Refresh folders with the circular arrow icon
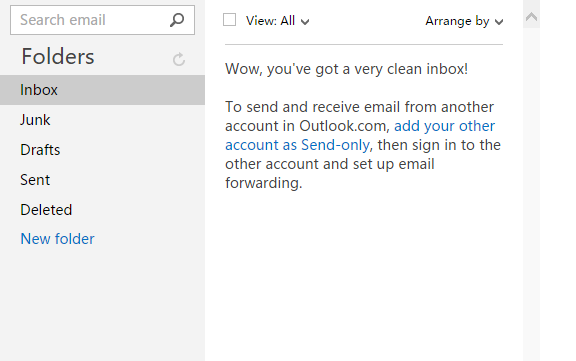This screenshot has height=361, width=576. click(x=179, y=59)
